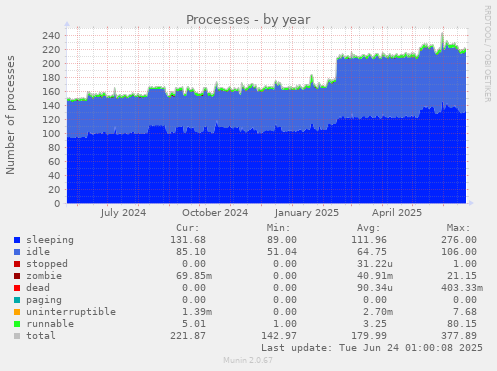Click the zombie average value 40.91m

point(375,276)
